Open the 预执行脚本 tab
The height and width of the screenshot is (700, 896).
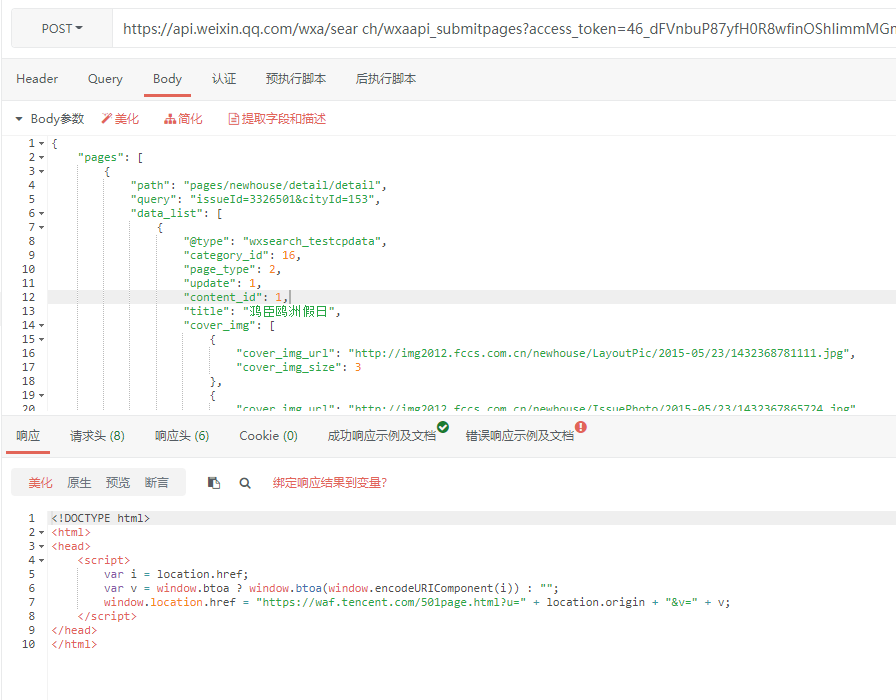(295, 79)
